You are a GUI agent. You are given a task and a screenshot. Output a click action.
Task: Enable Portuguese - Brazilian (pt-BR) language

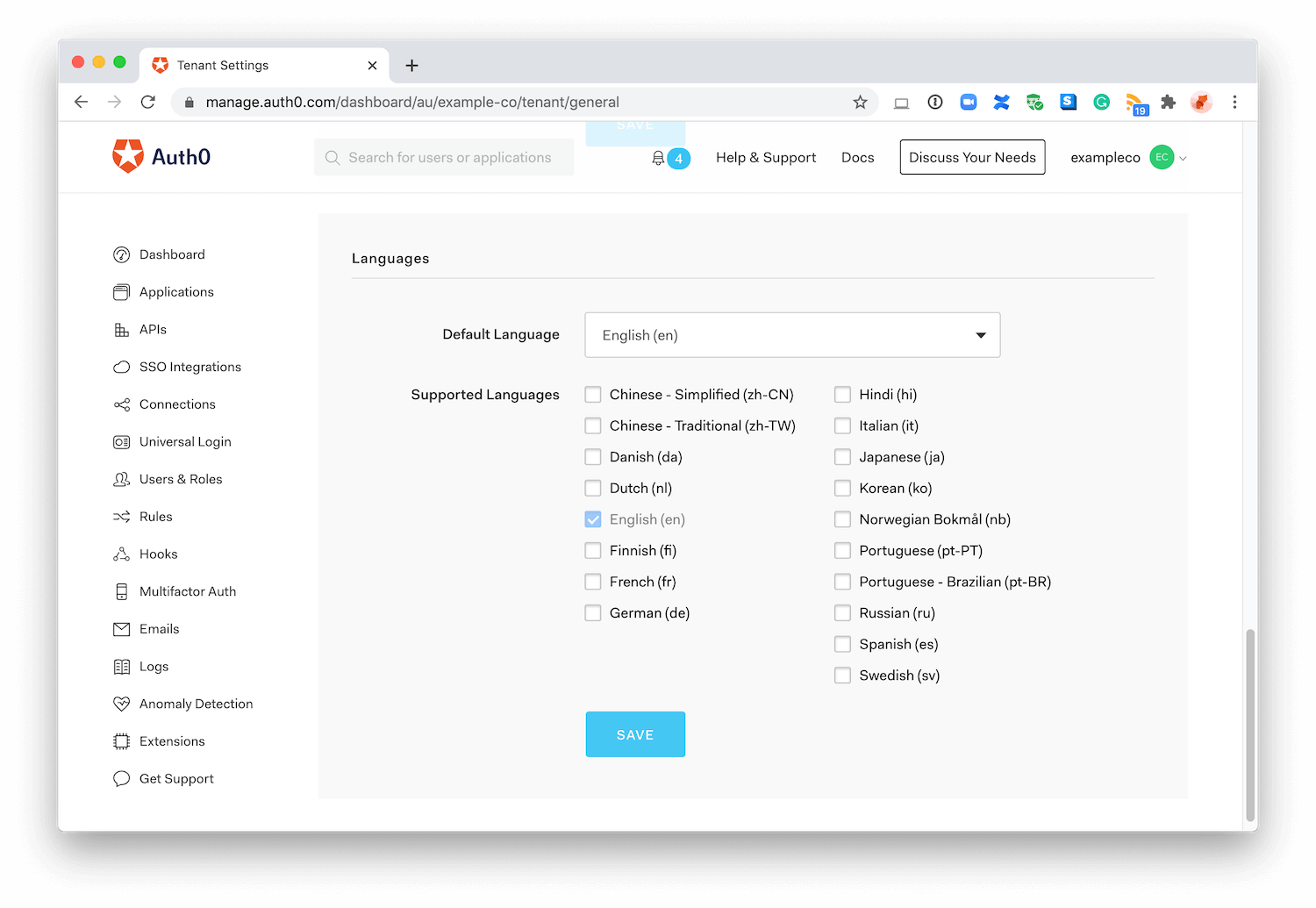pos(842,582)
